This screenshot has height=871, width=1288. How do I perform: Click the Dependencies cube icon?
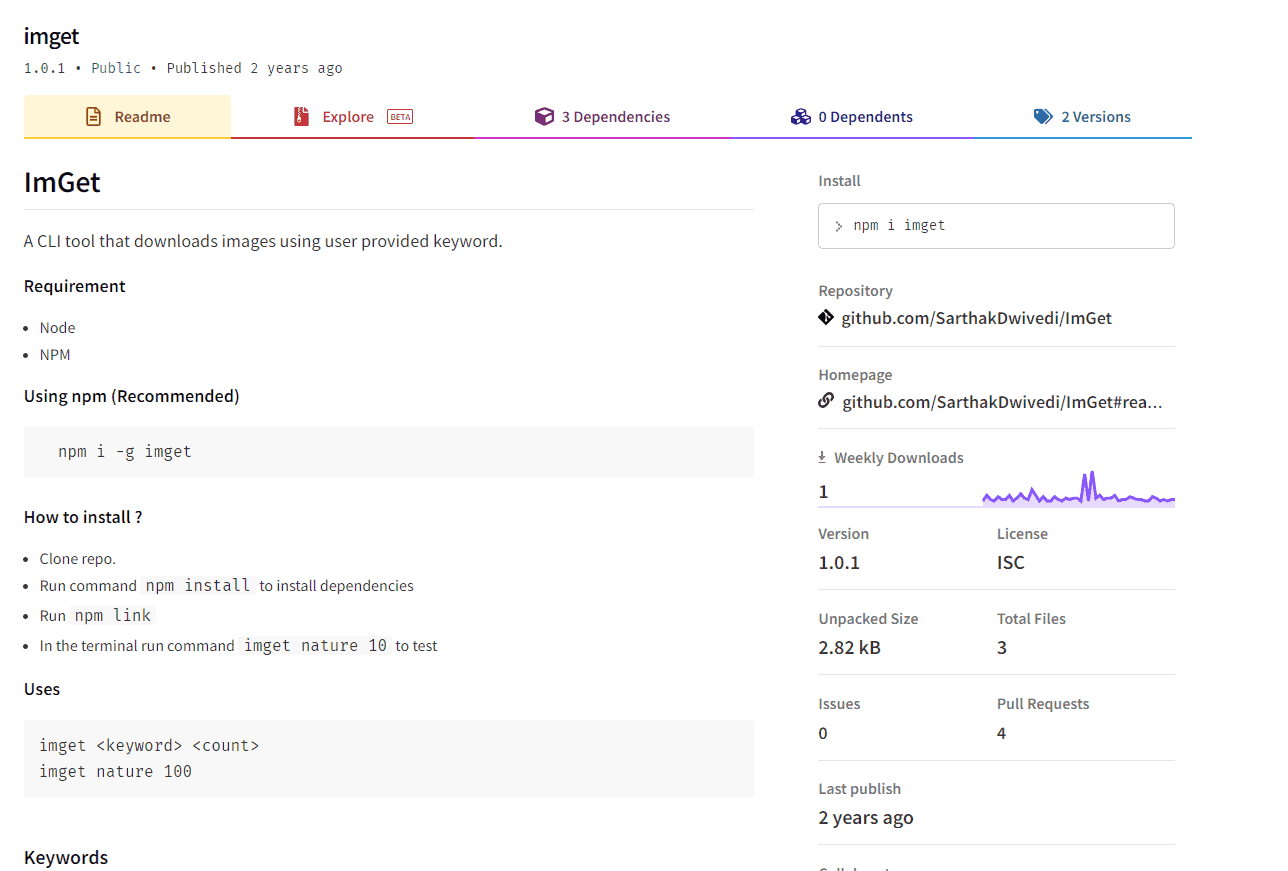[x=544, y=117]
